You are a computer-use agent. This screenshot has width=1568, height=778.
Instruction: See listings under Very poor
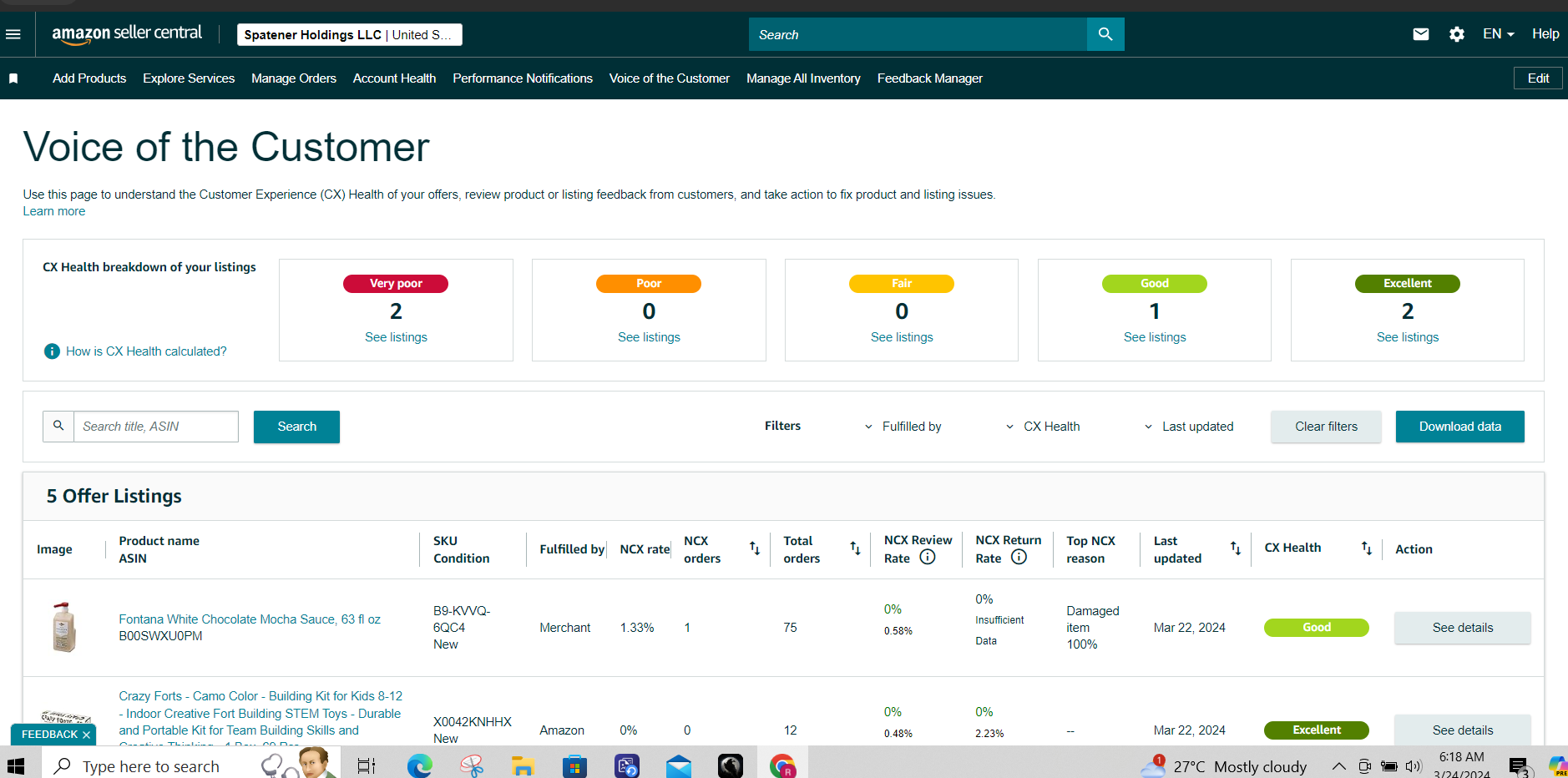(x=396, y=337)
